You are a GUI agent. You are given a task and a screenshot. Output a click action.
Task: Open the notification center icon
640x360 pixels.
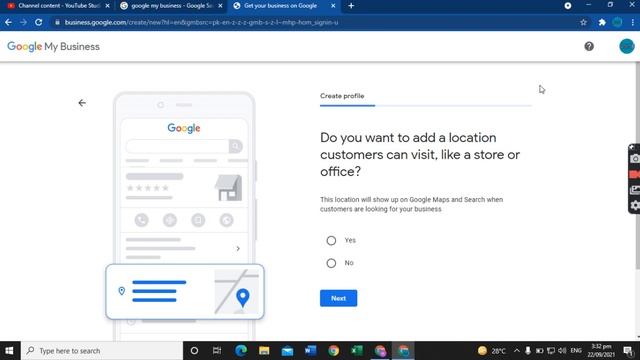click(628, 351)
